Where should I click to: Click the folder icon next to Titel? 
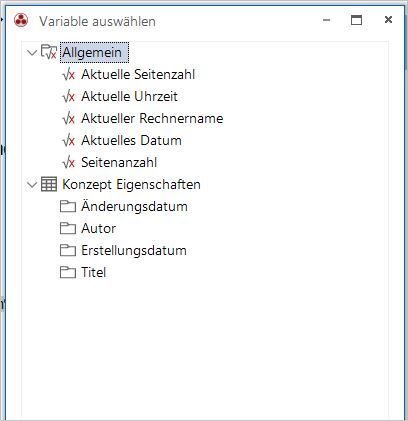pyautogui.click(x=68, y=272)
